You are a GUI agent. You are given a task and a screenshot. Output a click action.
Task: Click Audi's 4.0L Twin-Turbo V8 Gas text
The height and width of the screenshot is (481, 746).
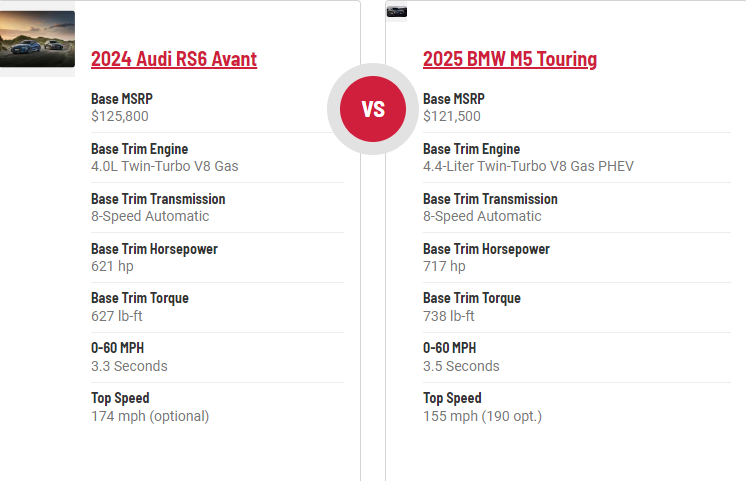164,166
